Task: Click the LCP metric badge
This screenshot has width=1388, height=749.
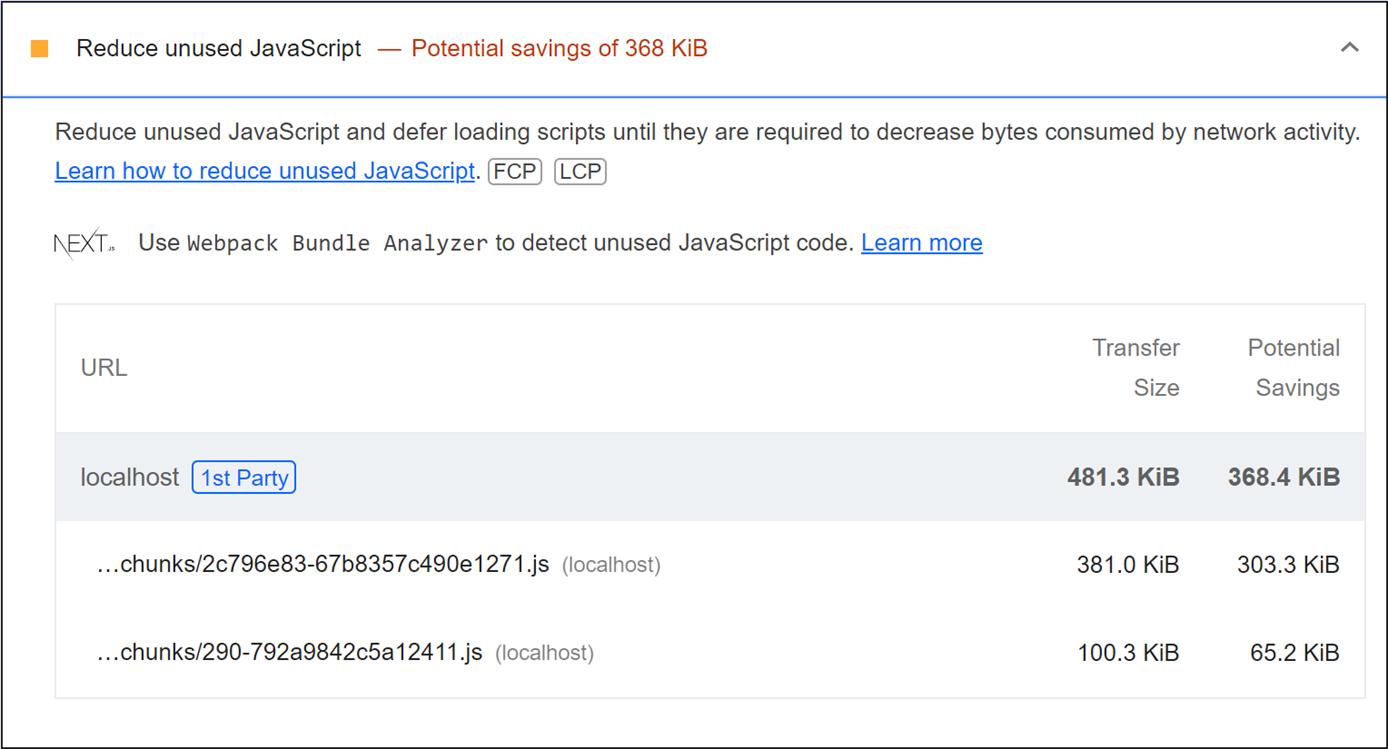Action: [580, 172]
